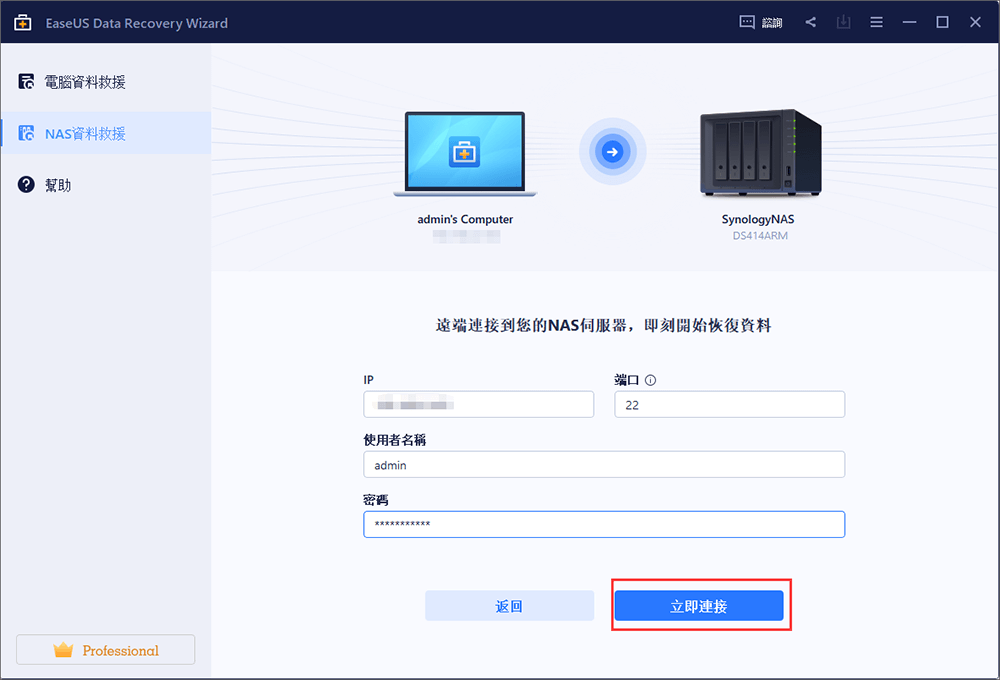Click the crown icon on Professional button
This screenshot has width=1000, height=680.
pos(63,650)
